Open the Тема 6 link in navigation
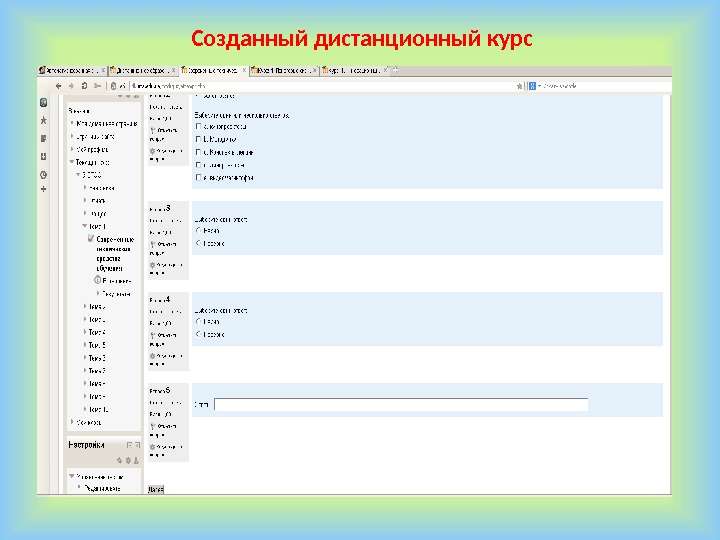 [x=97, y=358]
